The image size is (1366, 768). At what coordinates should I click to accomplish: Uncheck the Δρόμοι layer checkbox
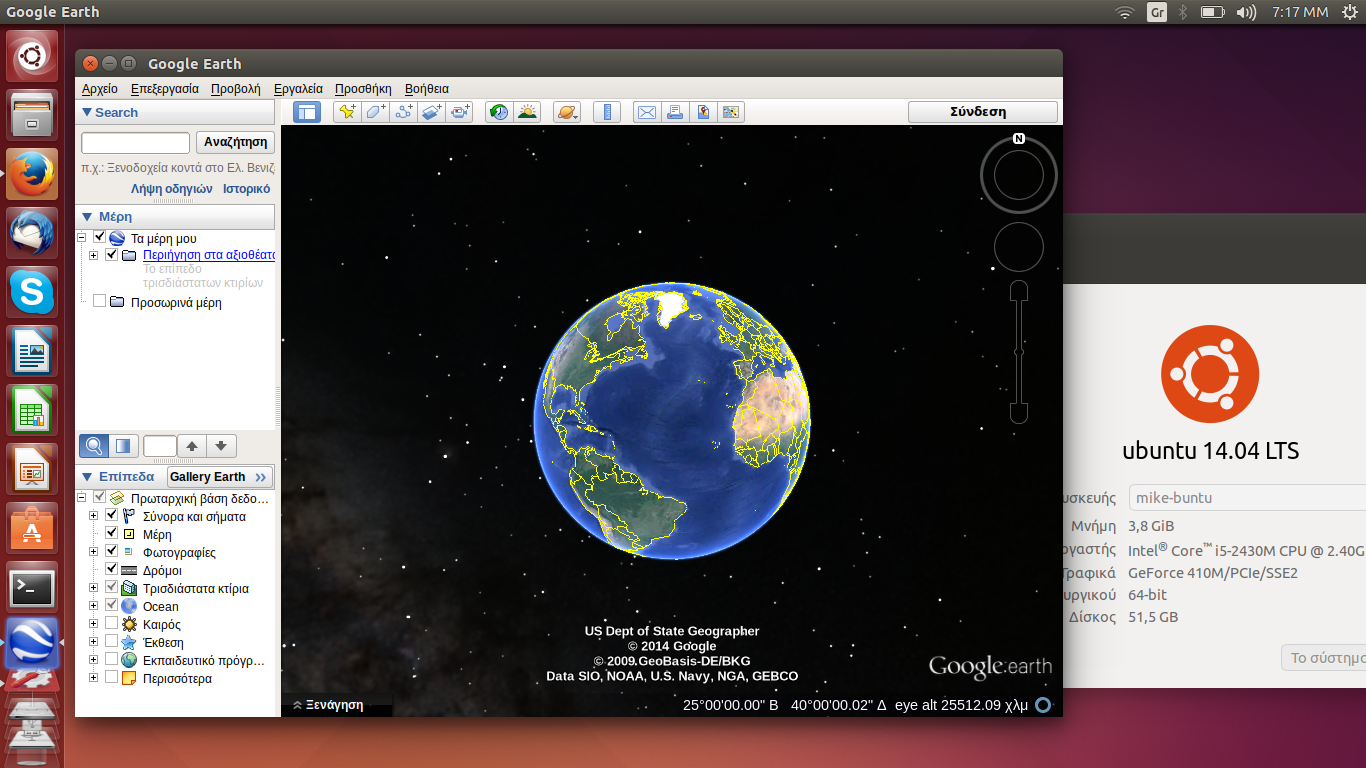[x=112, y=569]
